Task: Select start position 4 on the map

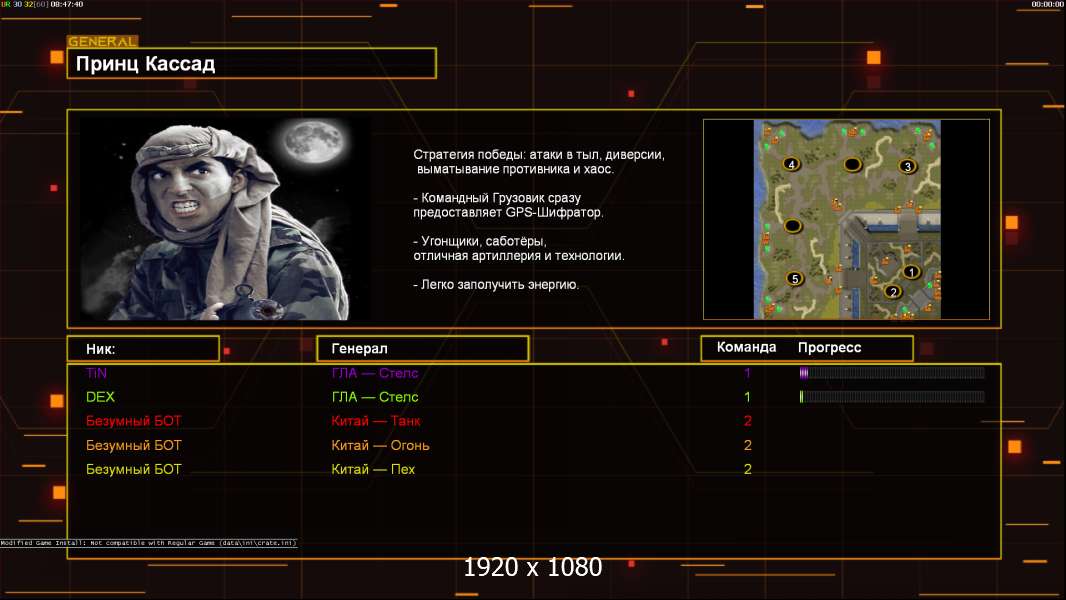Action: point(792,164)
